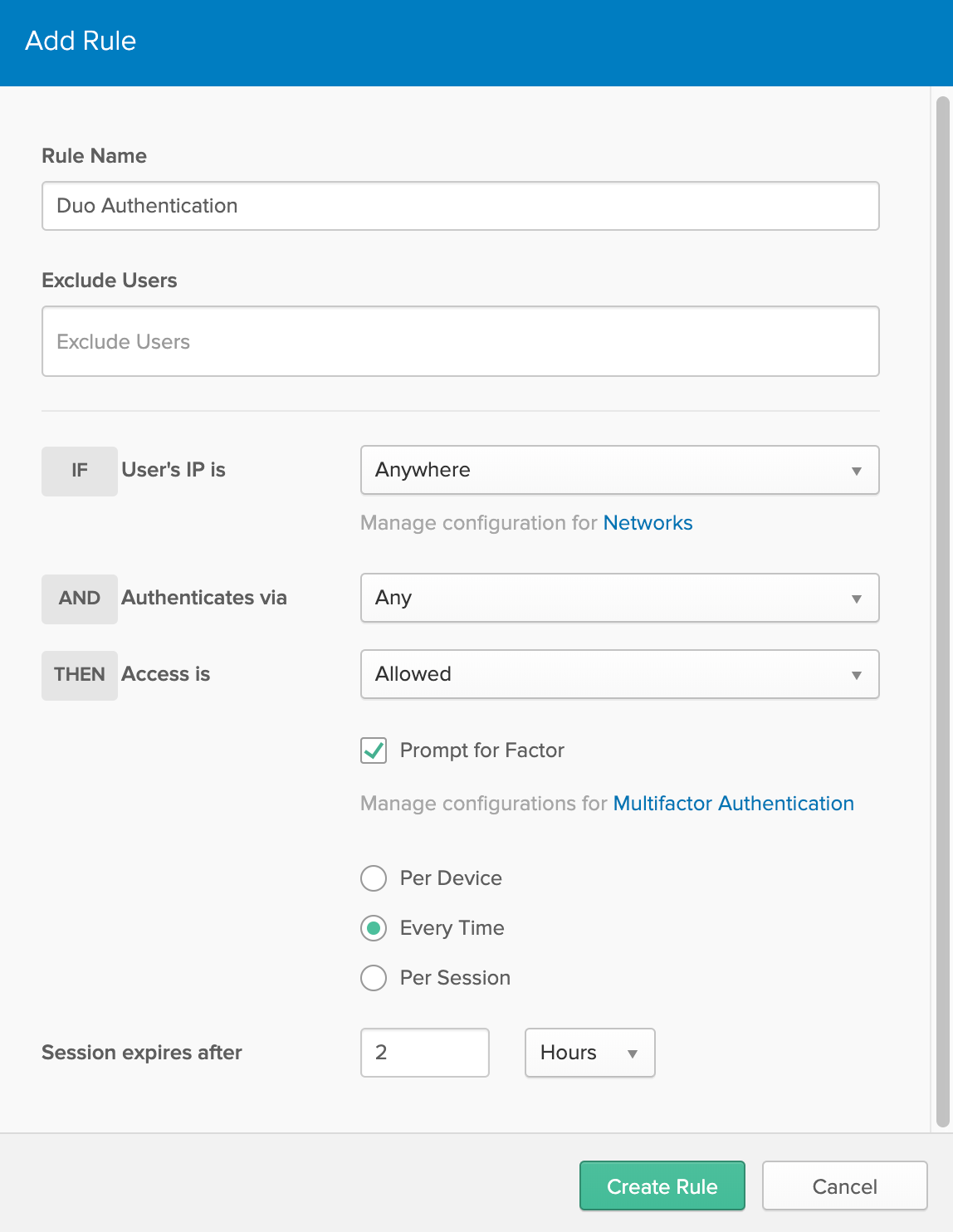Click the dropdown arrow next to Anywhere

click(x=858, y=470)
